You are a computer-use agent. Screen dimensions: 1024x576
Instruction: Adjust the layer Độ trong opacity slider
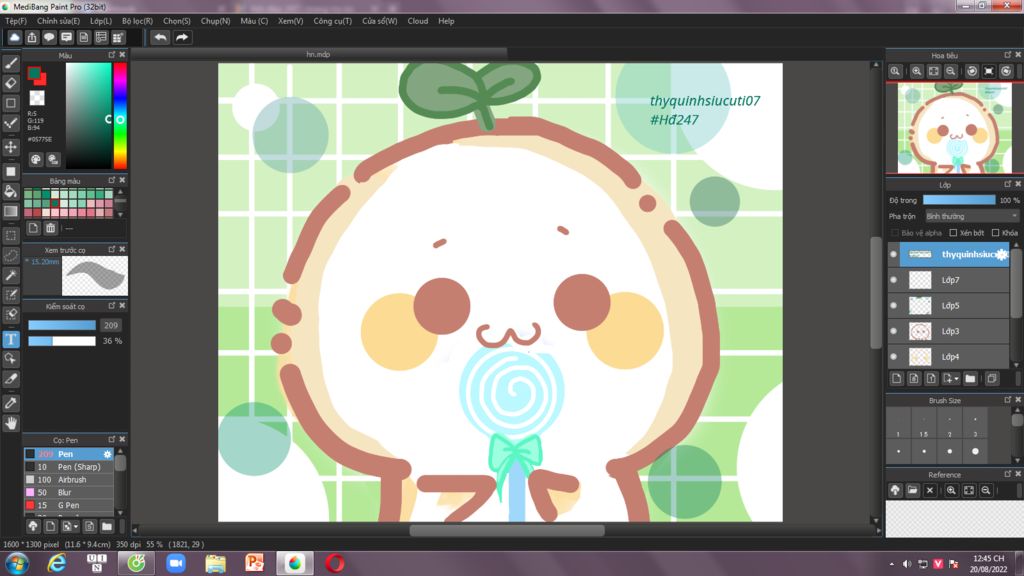[959, 200]
